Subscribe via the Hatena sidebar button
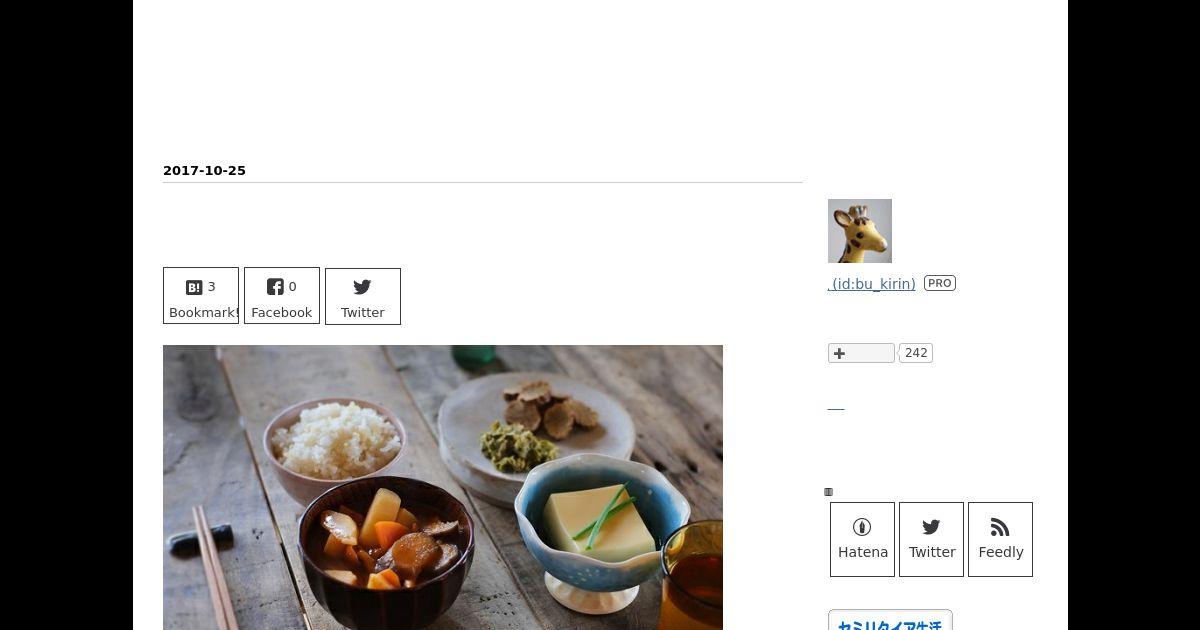 [x=862, y=539]
